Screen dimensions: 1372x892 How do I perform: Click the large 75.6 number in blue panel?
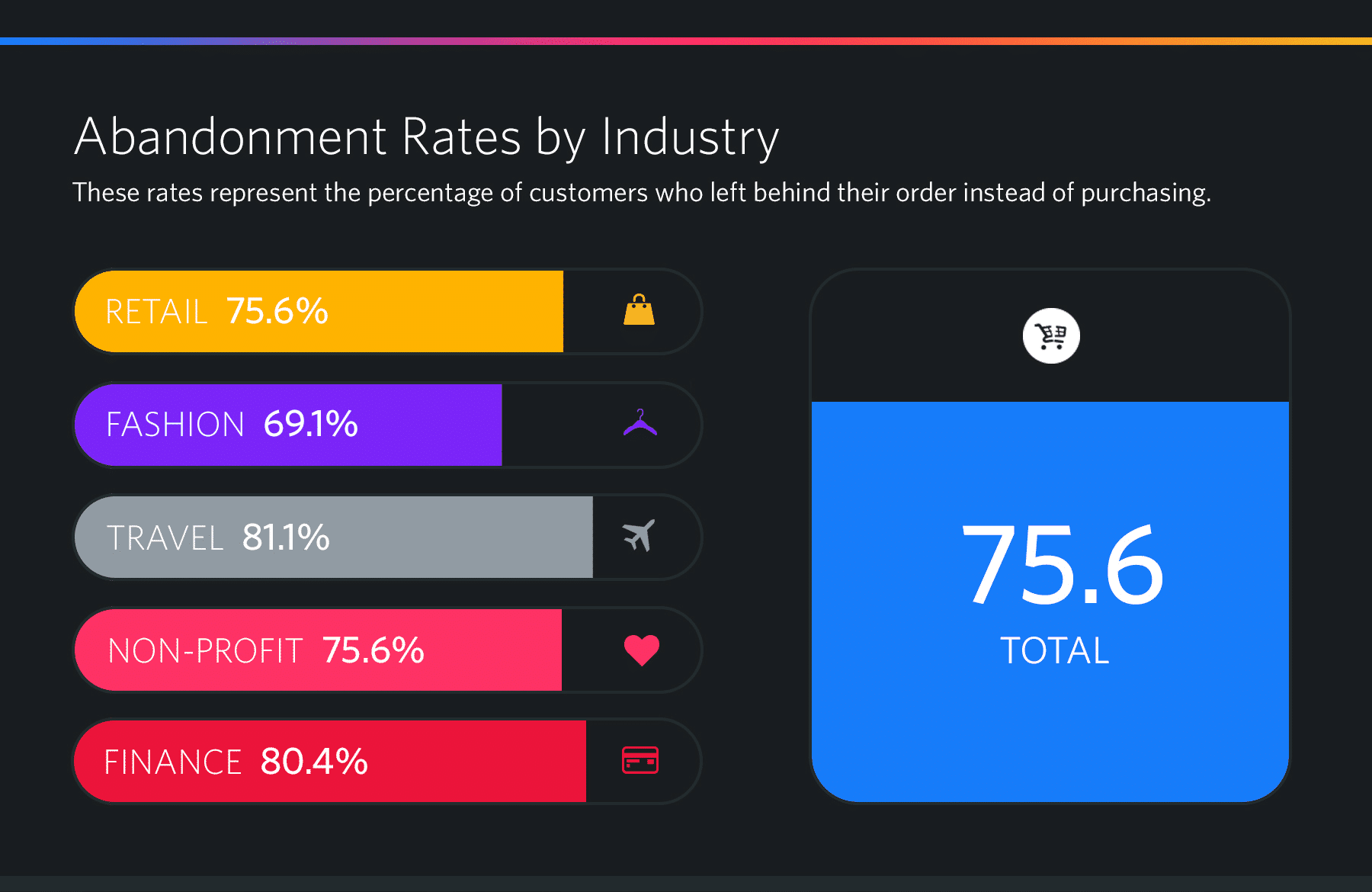[x=1063, y=565]
